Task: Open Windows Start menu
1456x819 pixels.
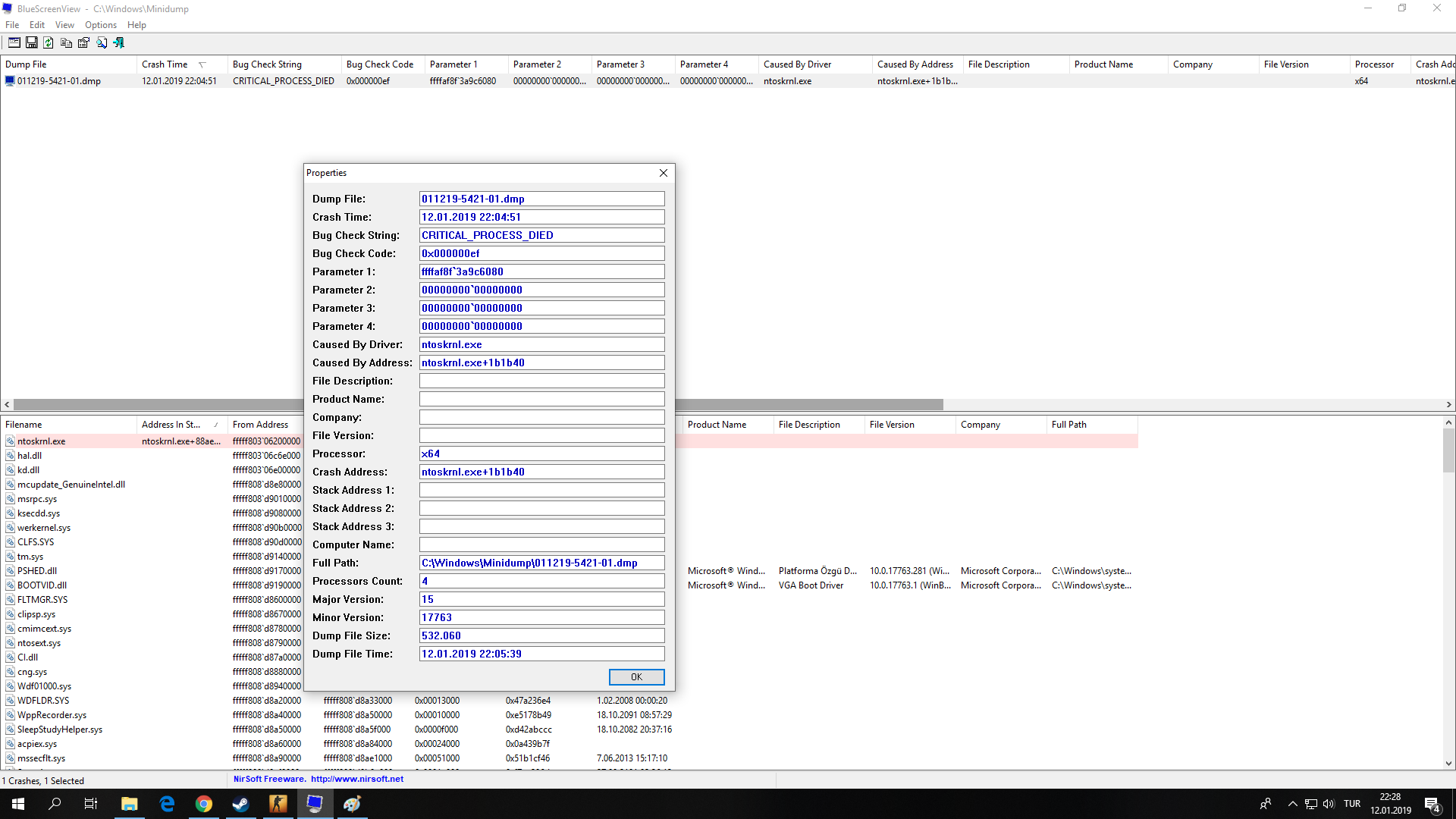Action: (18, 804)
